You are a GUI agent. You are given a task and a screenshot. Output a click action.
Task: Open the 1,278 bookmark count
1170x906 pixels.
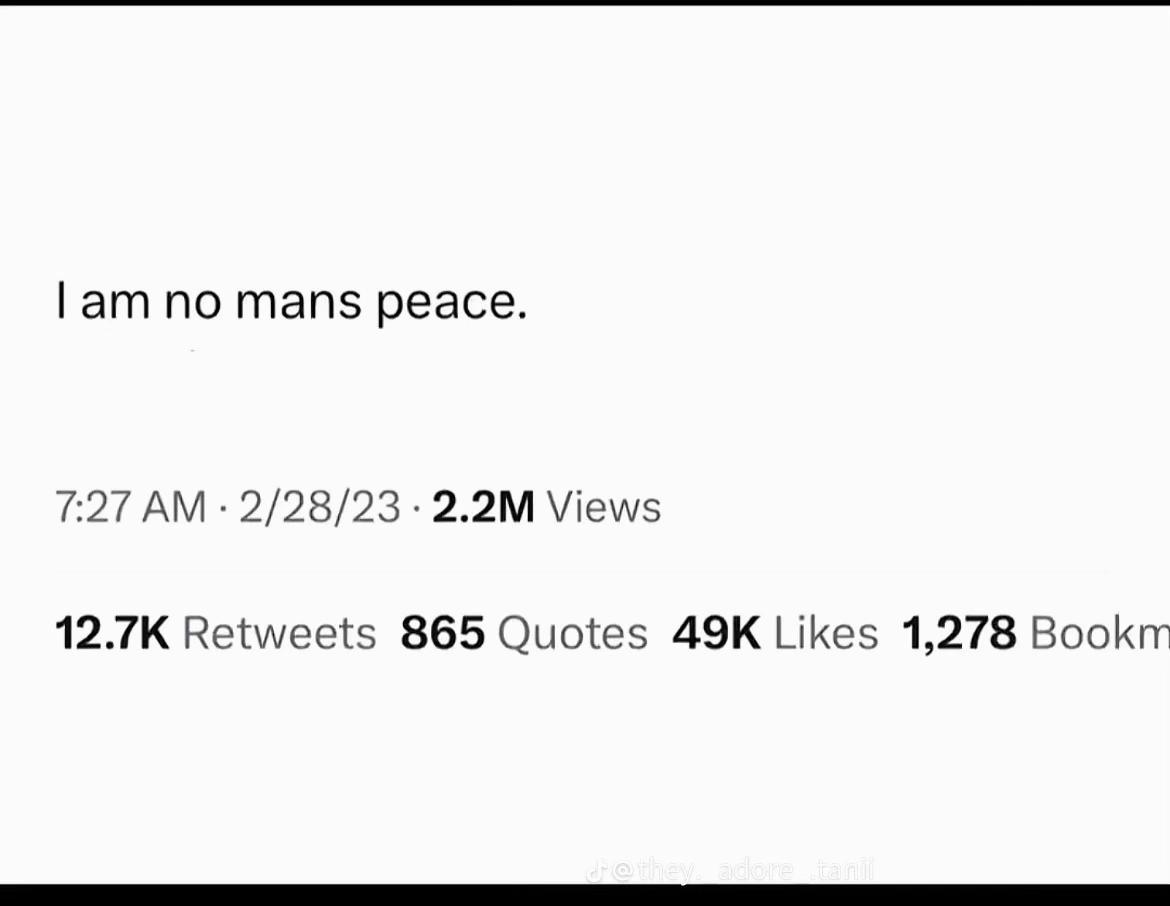click(x=959, y=633)
